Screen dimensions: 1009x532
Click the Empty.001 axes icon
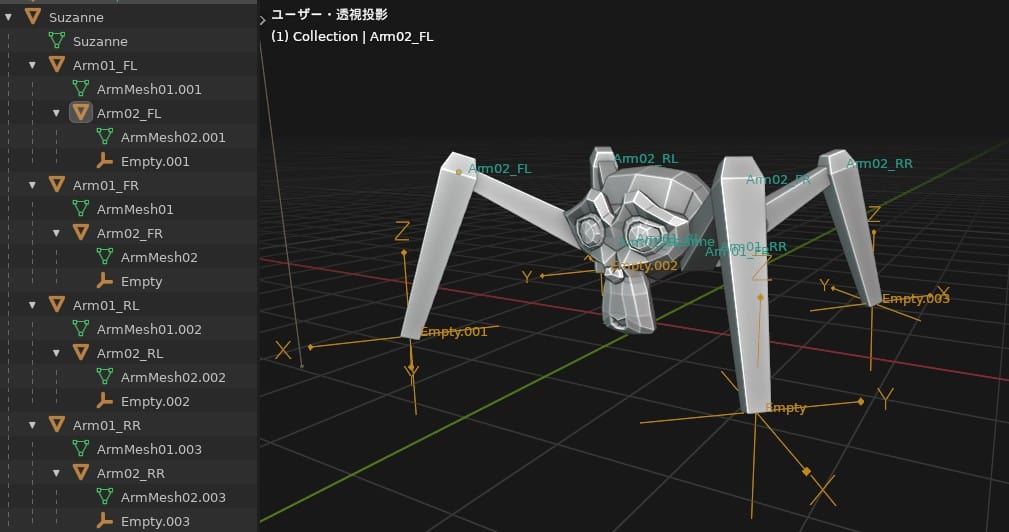[104, 161]
